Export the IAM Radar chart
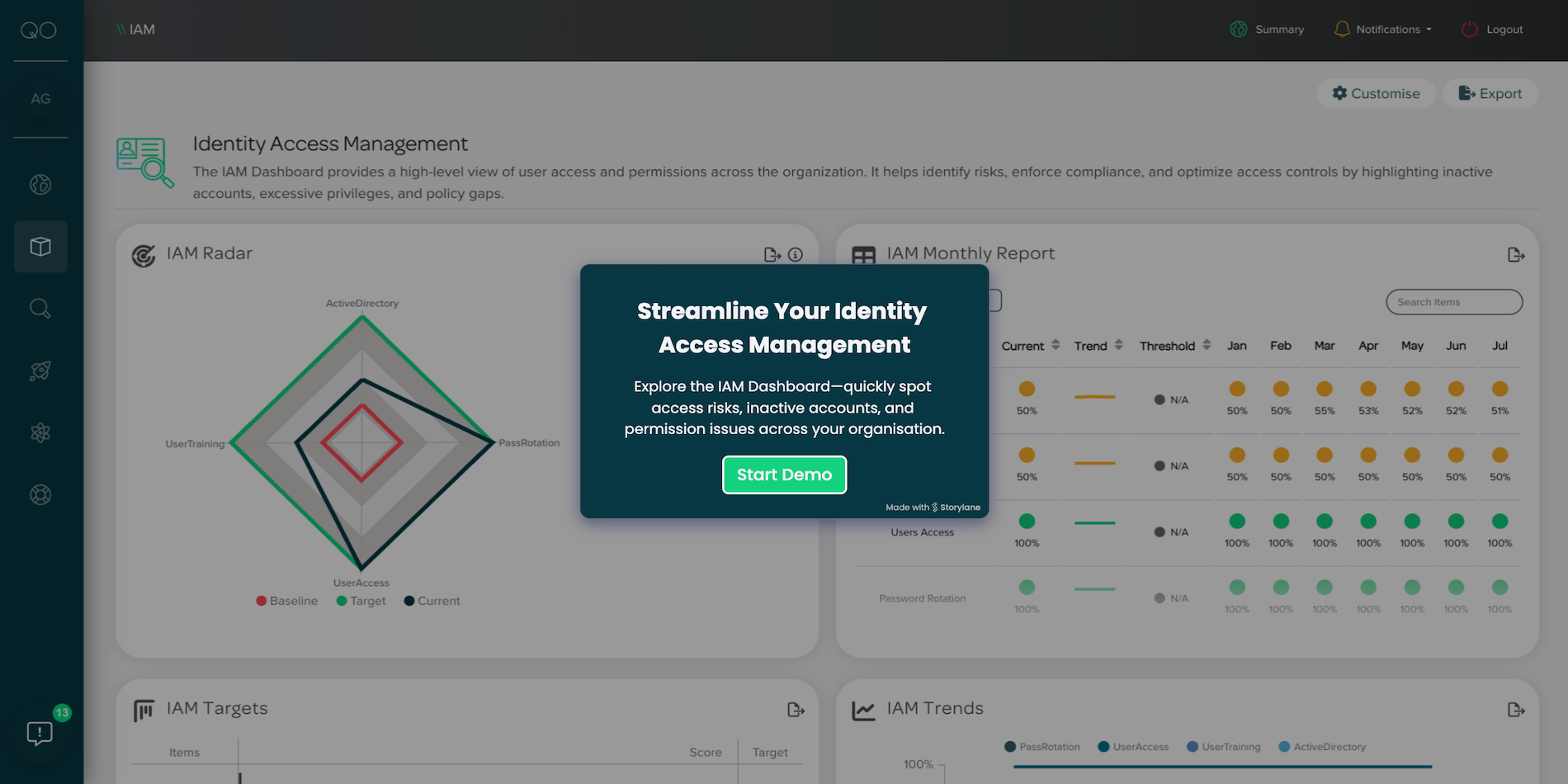Image resolution: width=1568 pixels, height=784 pixels. pos(772,255)
